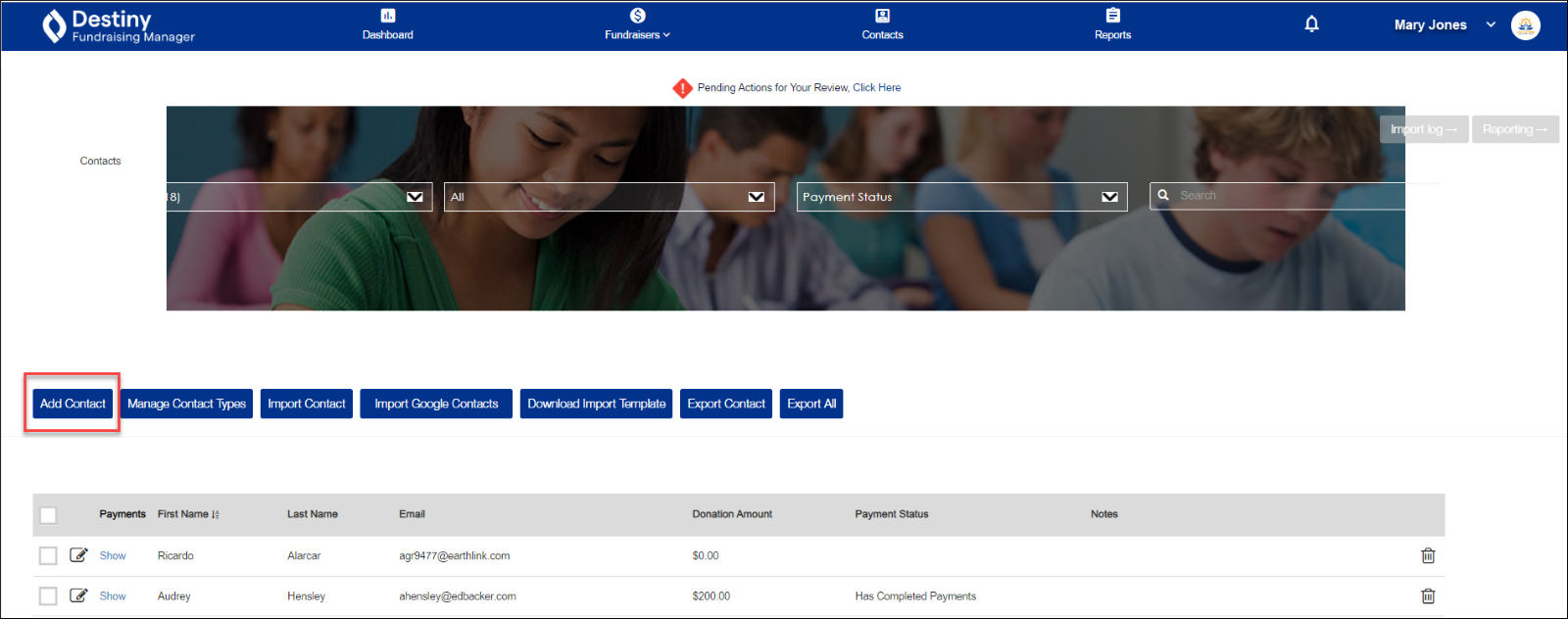Click the Add Contact button

point(73,404)
